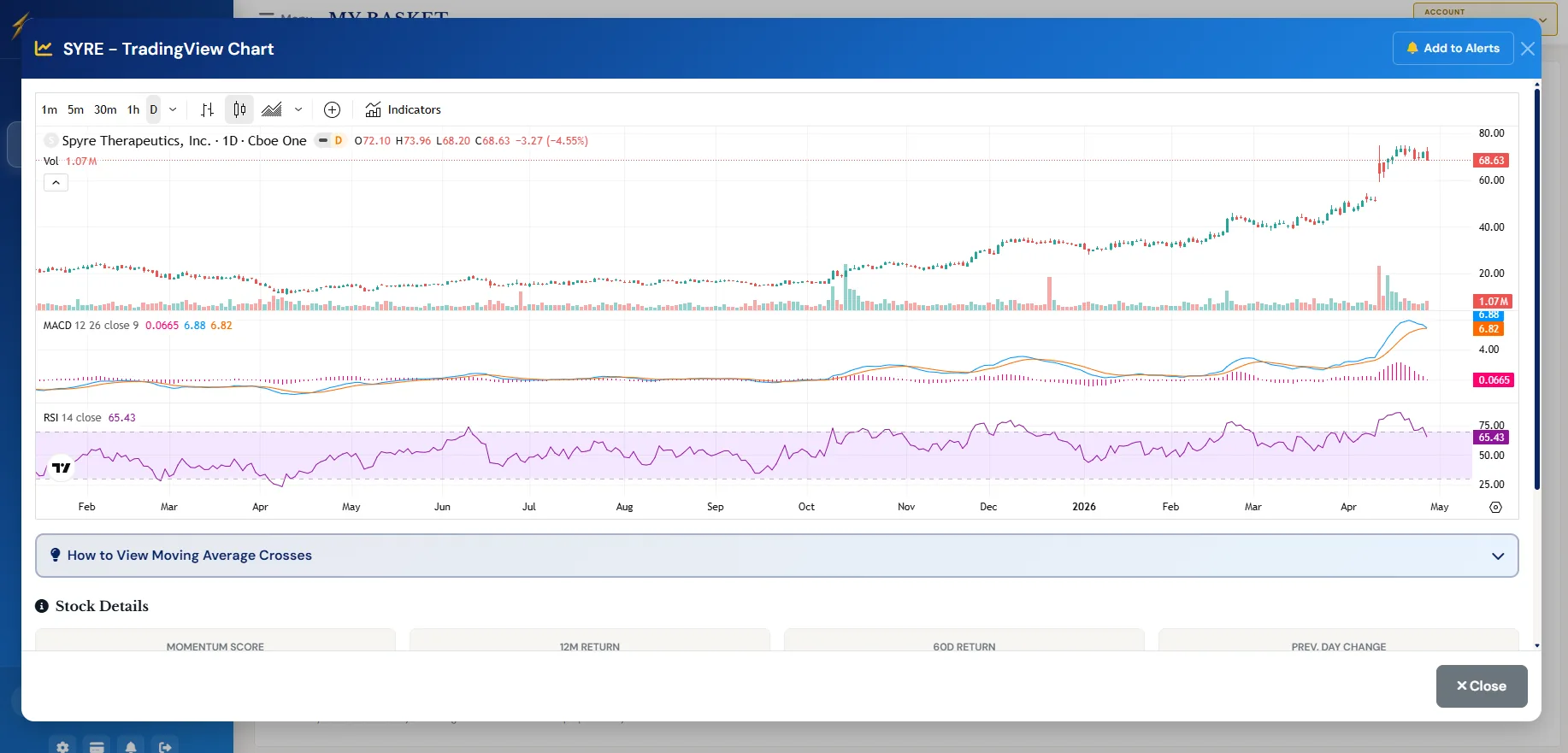Switch to the 1h interval
The height and width of the screenshot is (753, 1568).
[x=133, y=109]
